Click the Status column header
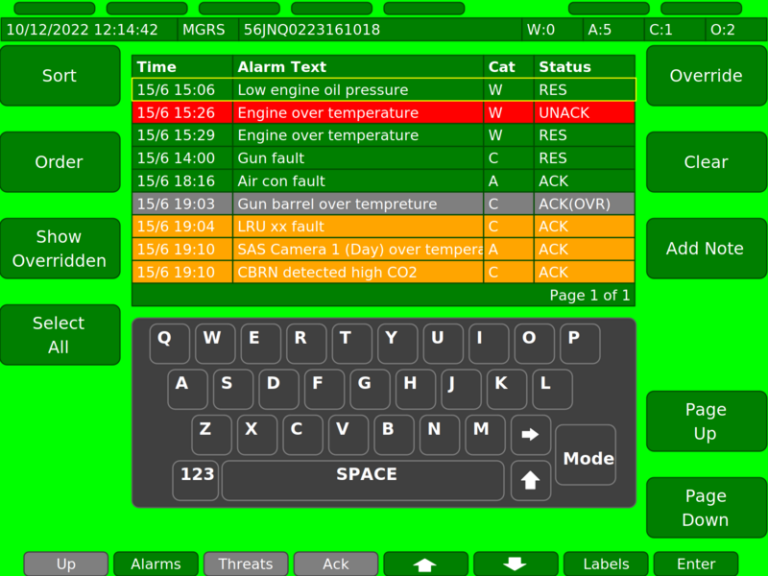Image resolution: width=768 pixels, height=576 pixels. (x=583, y=67)
